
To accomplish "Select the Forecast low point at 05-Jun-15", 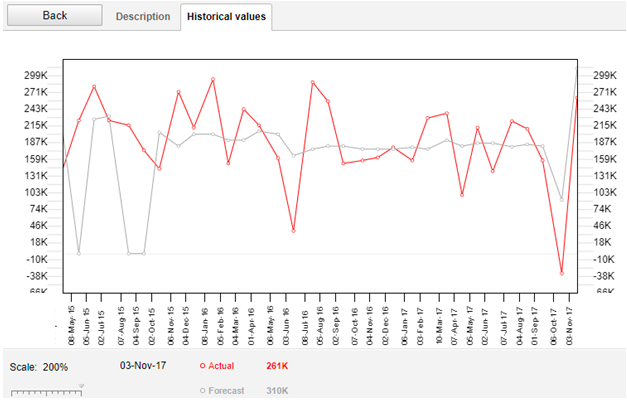I will pyautogui.click(x=79, y=253).
